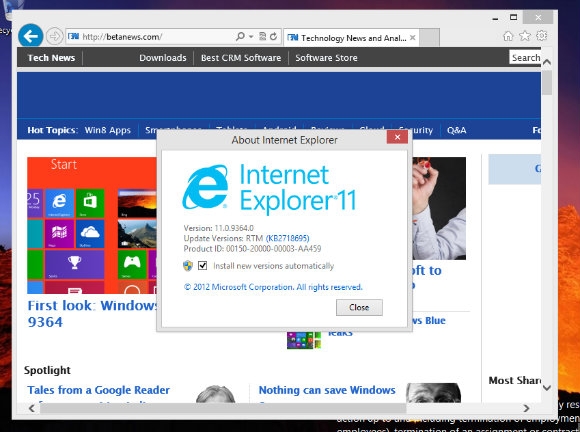This screenshot has width=580, height=432.
Task: Click the address bar search magnifier icon
Action: click(240, 36)
